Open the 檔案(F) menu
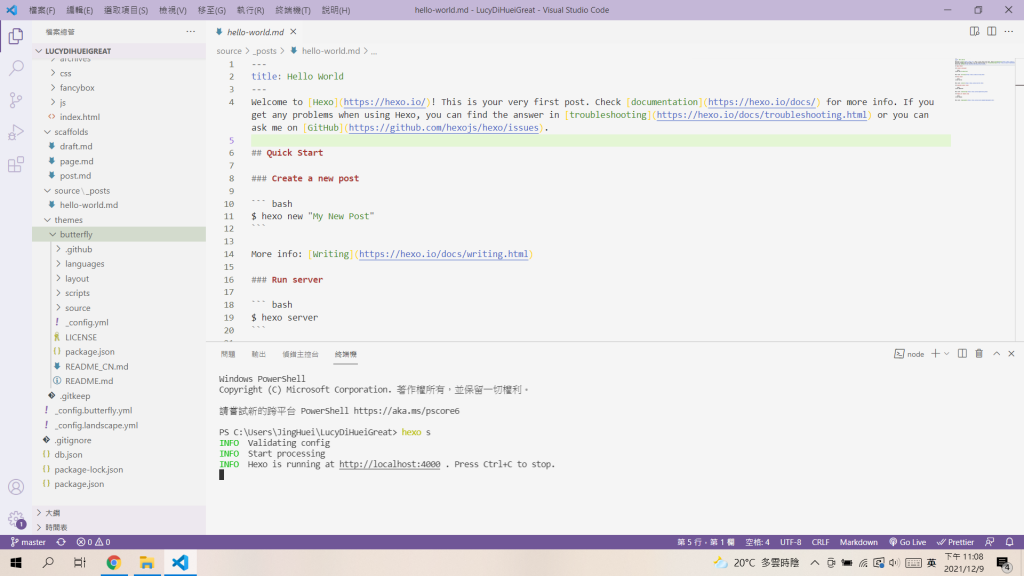 tap(42, 10)
